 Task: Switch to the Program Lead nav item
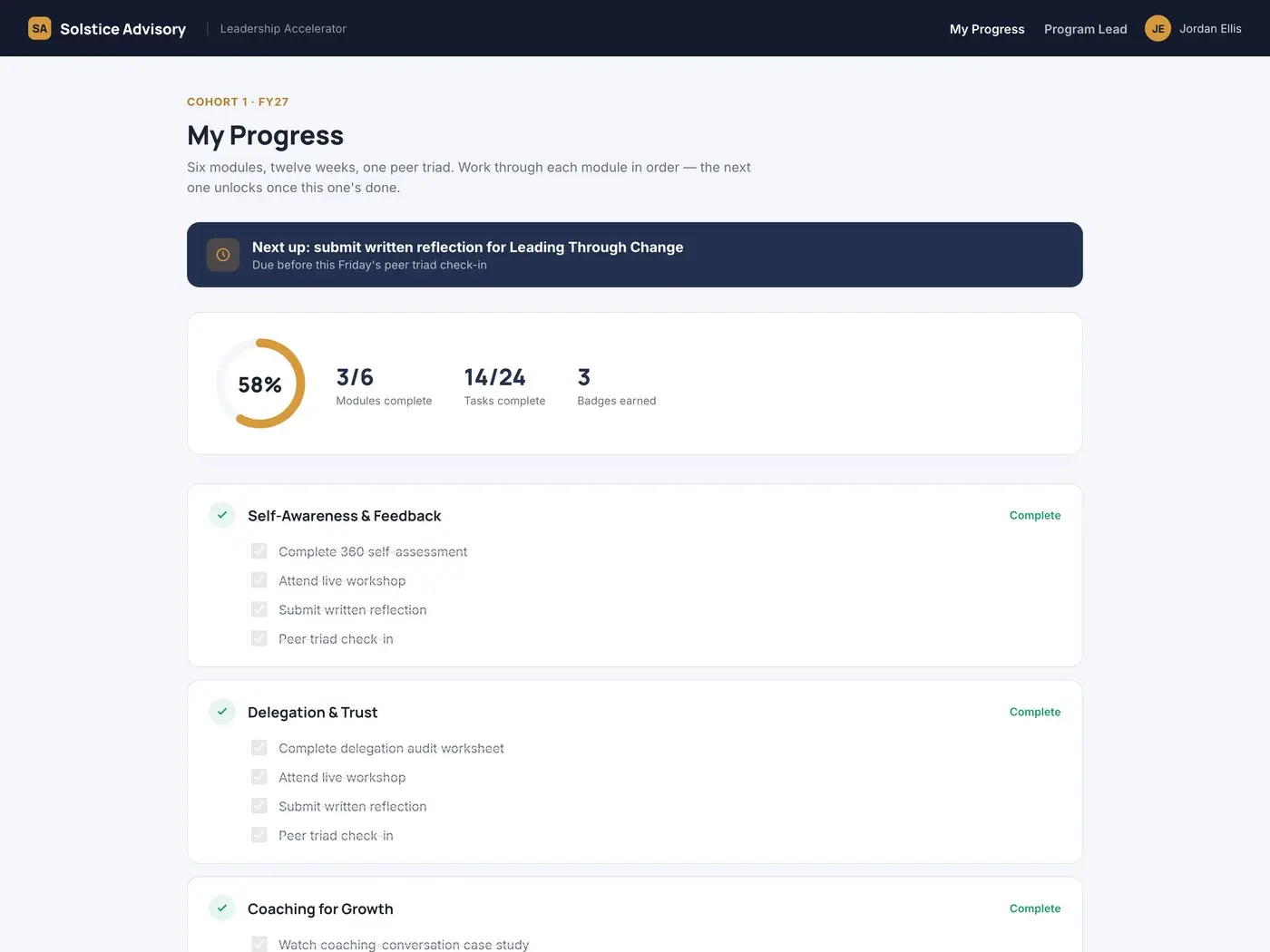tap(1086, 29)
